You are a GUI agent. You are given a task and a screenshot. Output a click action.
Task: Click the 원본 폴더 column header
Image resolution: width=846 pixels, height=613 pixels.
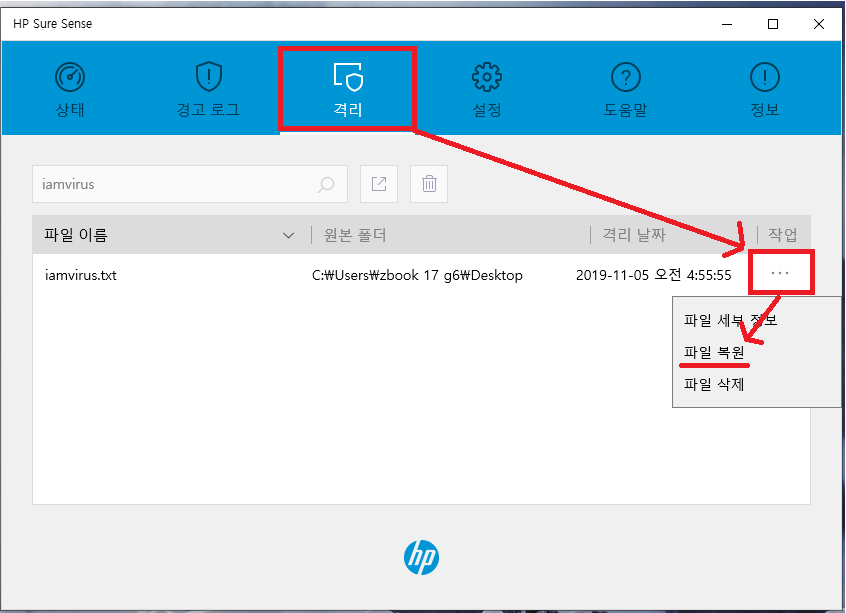[x=355, y=235]
